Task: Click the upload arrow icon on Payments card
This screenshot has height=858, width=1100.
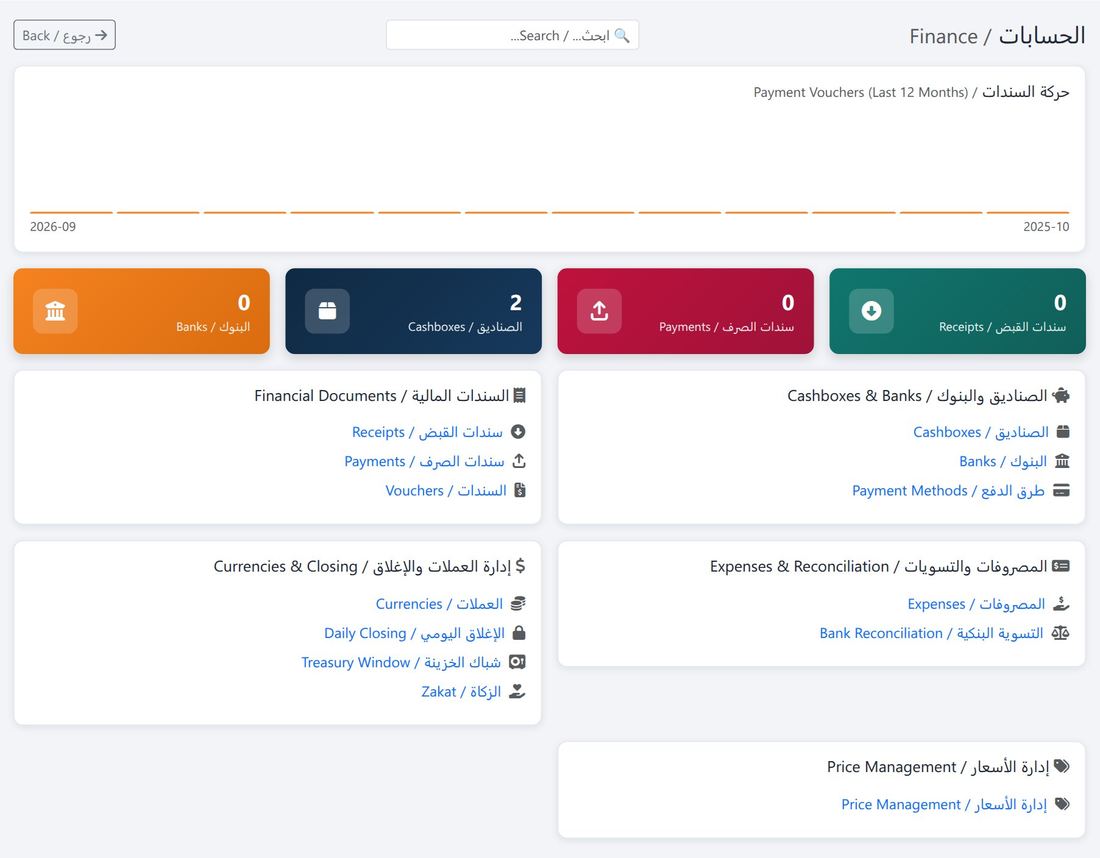Action: (599, 311)
